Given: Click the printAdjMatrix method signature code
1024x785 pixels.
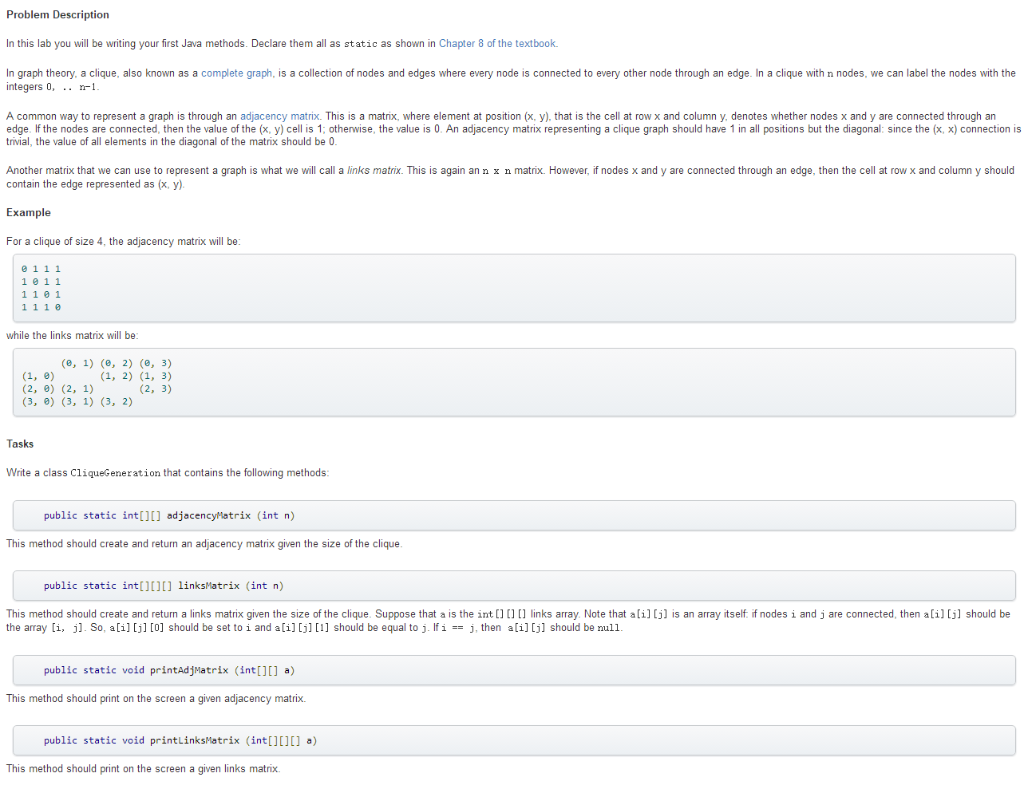Looking at the screenshot, I should [169, 670].
